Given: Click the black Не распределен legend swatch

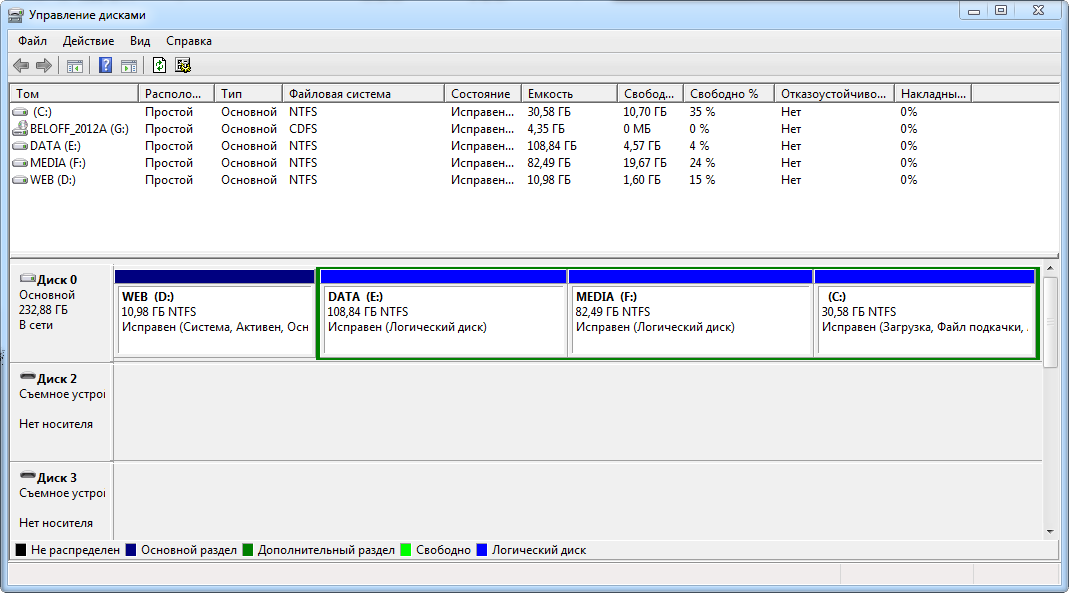Looking at the screenshot, I should (20, 550).
